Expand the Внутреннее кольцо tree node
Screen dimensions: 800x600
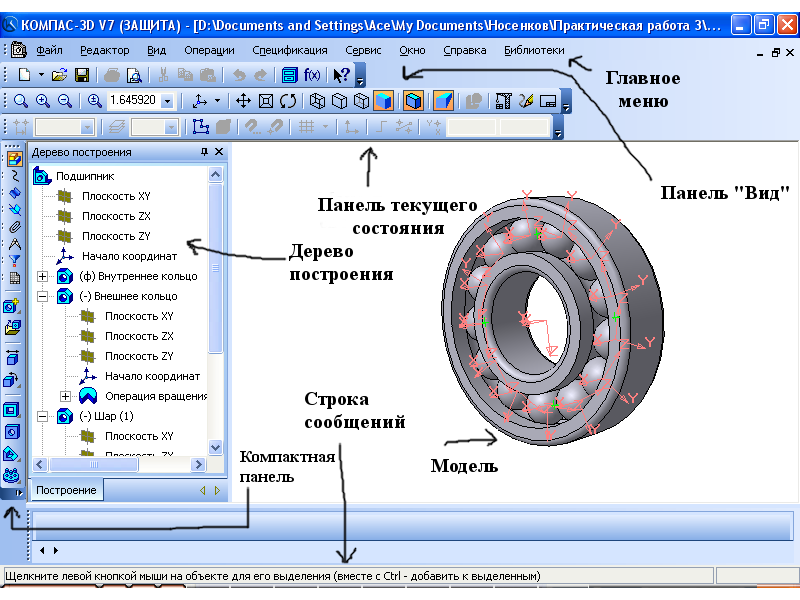pos(42,276)
